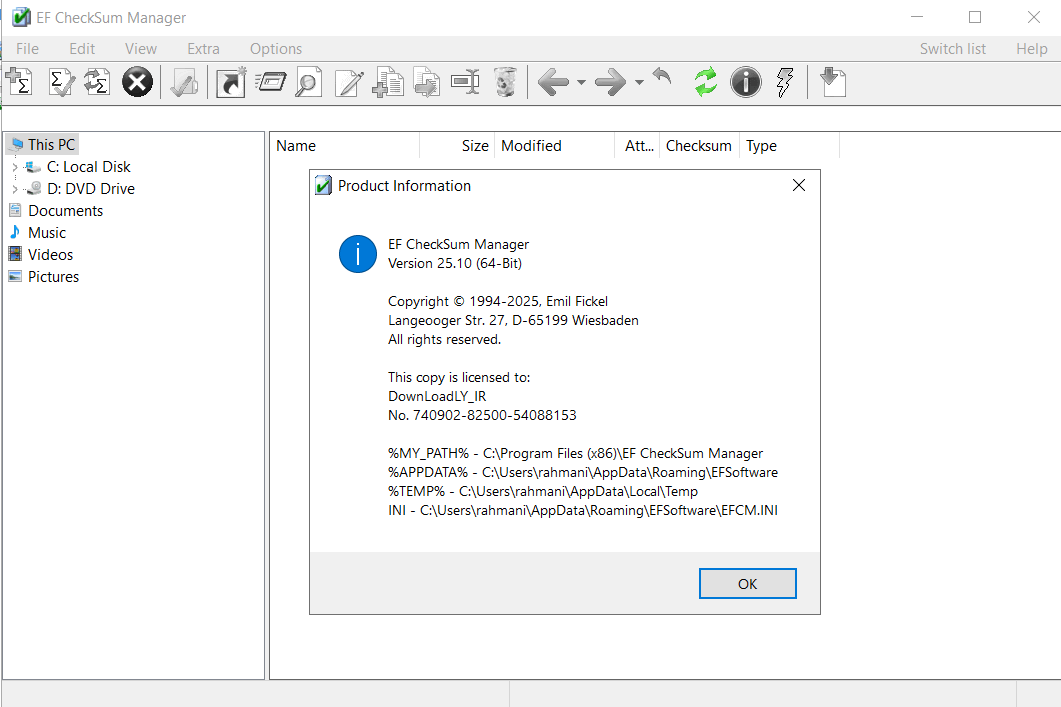
Task: Click the recycle bin delete icon
Action: [505, 82]
